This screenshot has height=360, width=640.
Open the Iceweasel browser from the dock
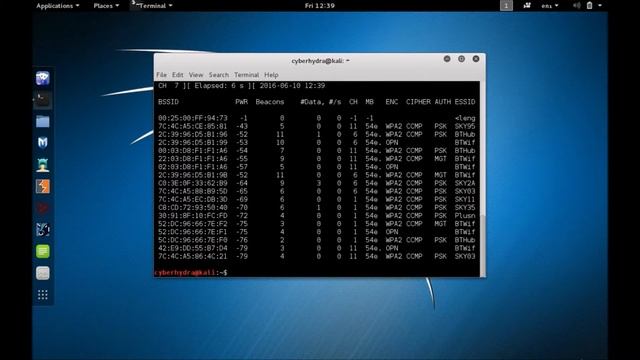(x=43, y=78)
